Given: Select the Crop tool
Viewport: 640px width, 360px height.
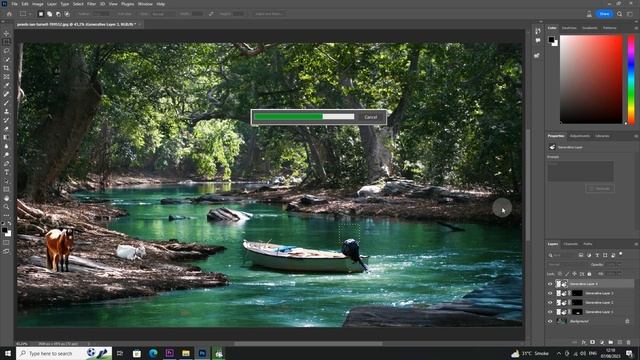Looking at the screenshot, I should pos(6,68).
